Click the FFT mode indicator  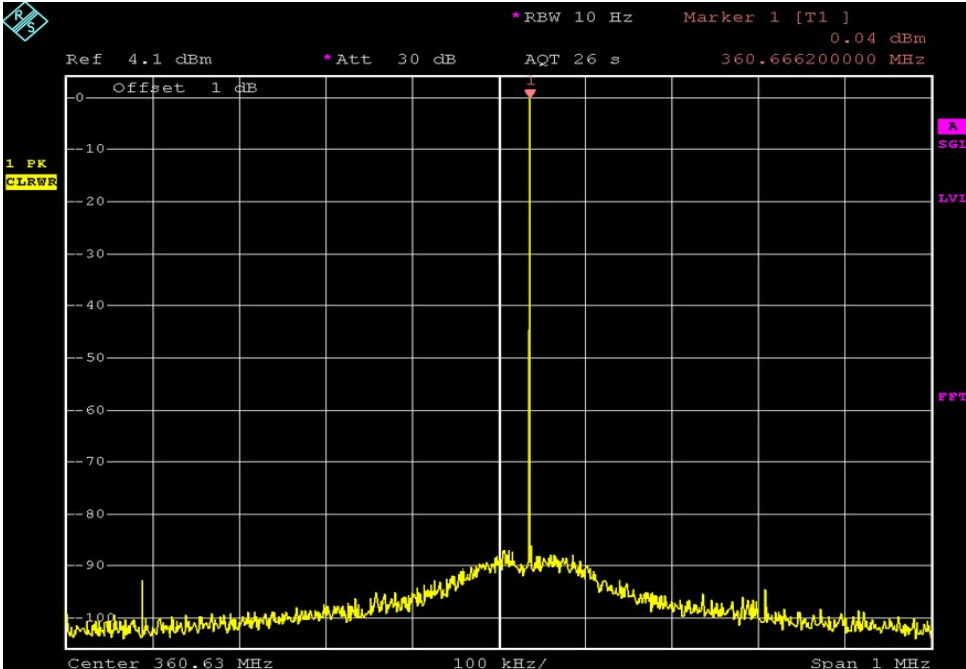pos(952,397)
